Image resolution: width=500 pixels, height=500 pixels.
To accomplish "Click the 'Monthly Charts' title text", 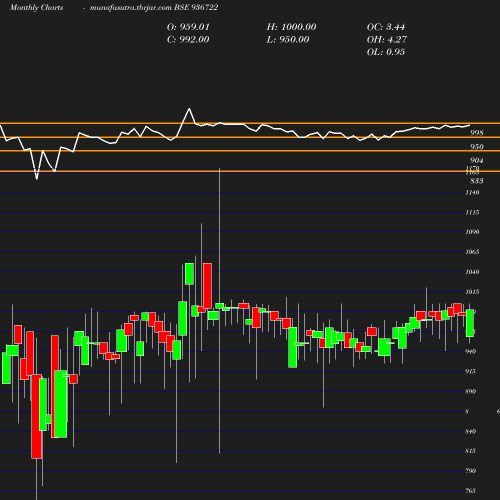I will (36, 7).
